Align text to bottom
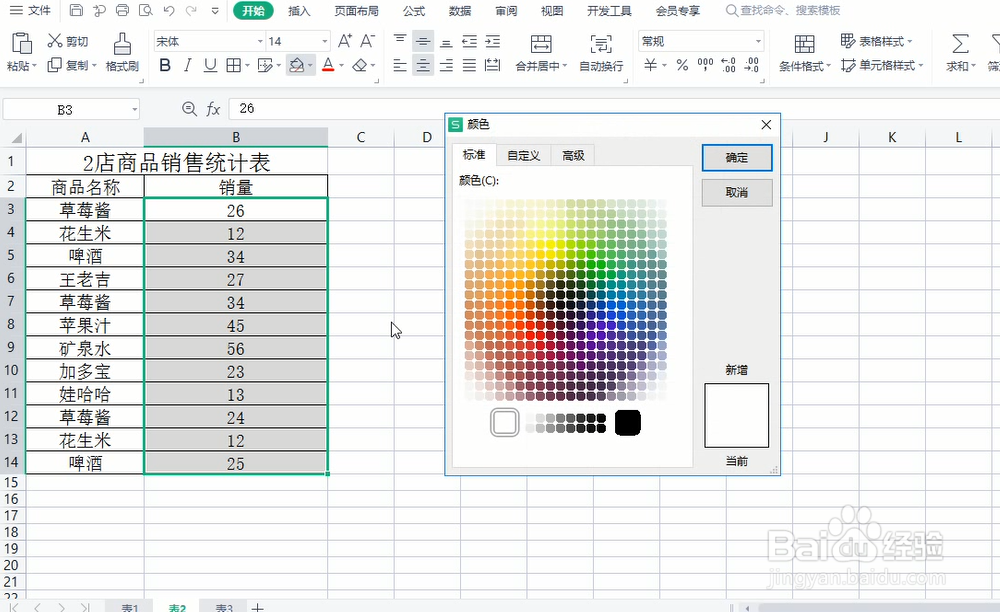Viewport: 1000px width, 612px height. tap(446, 42)
